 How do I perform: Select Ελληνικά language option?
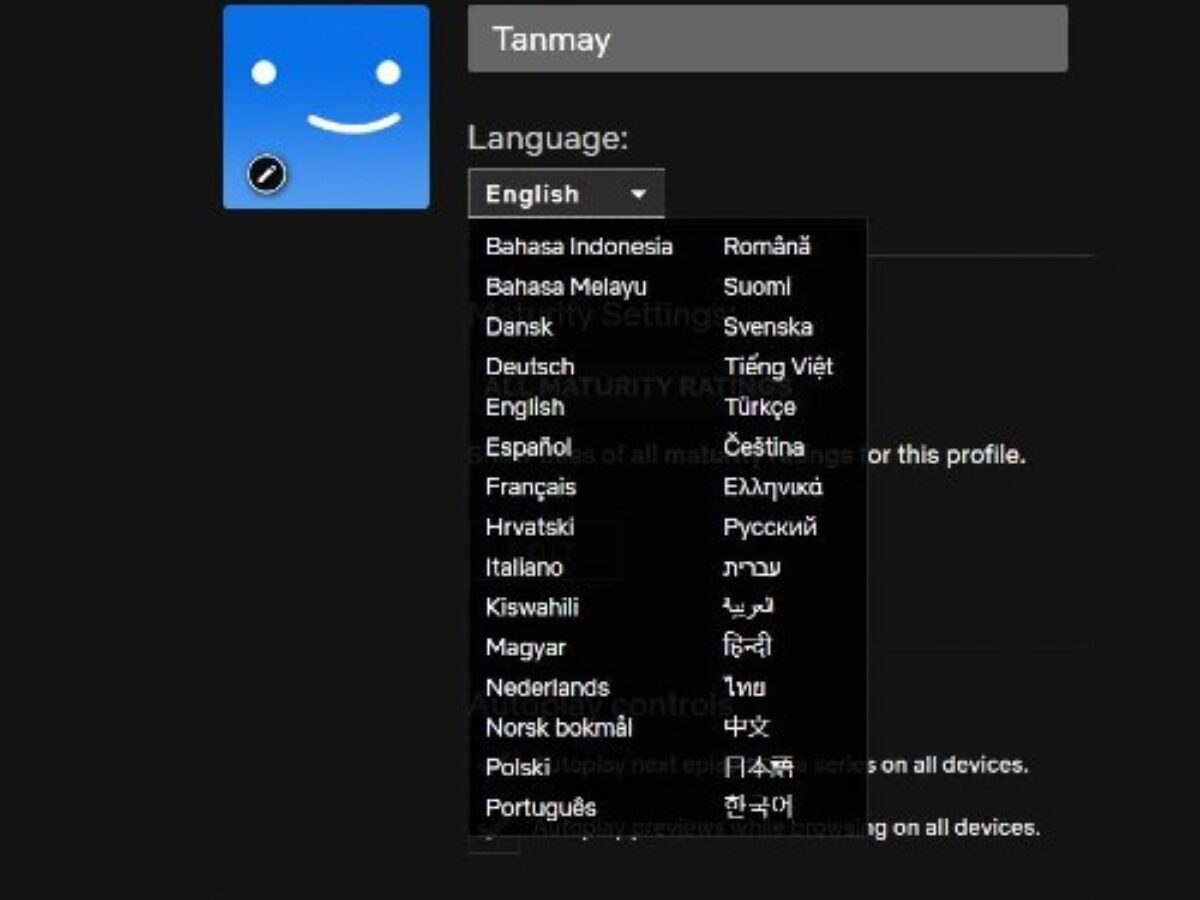(x=773, y=487)
